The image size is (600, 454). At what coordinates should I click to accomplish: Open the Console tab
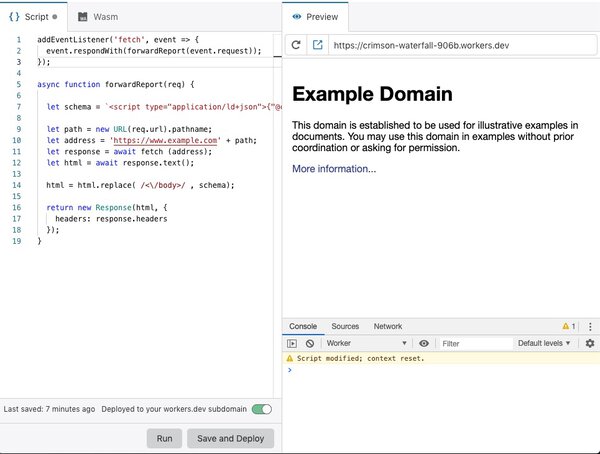pos(303,327)
